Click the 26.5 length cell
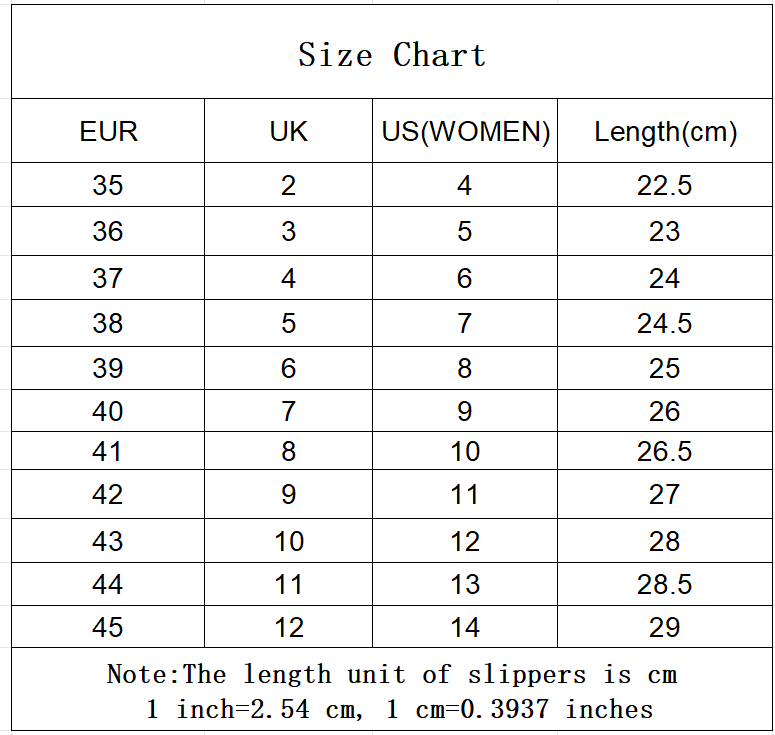 pyautogui.click(x=665, y=452)
